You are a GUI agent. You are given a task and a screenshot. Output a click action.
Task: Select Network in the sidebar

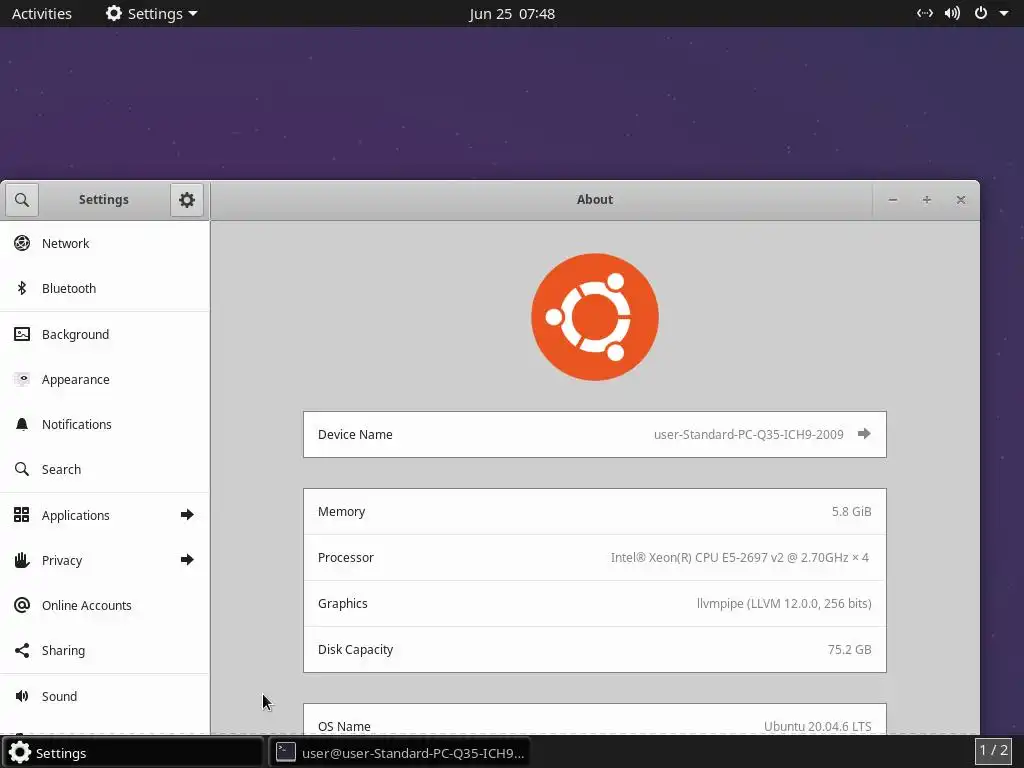tap(104, 243)
